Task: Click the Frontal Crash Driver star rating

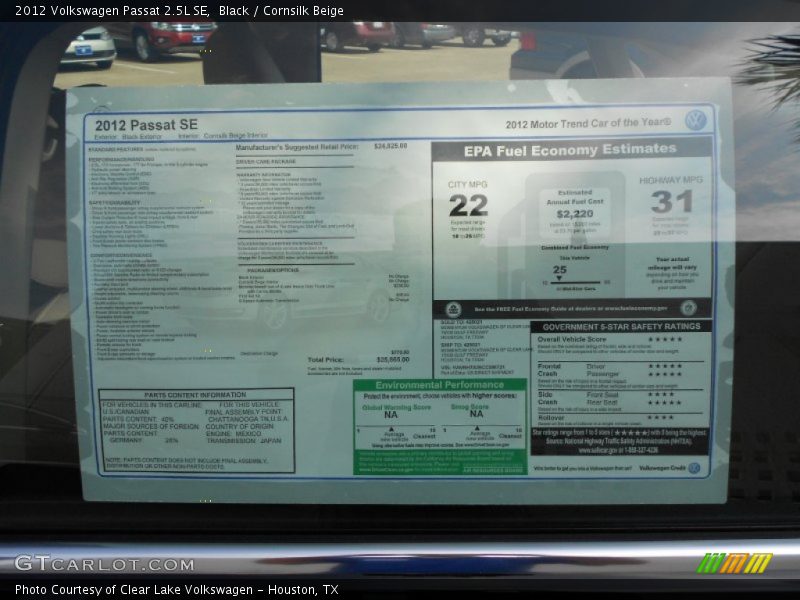Action: 664,366
